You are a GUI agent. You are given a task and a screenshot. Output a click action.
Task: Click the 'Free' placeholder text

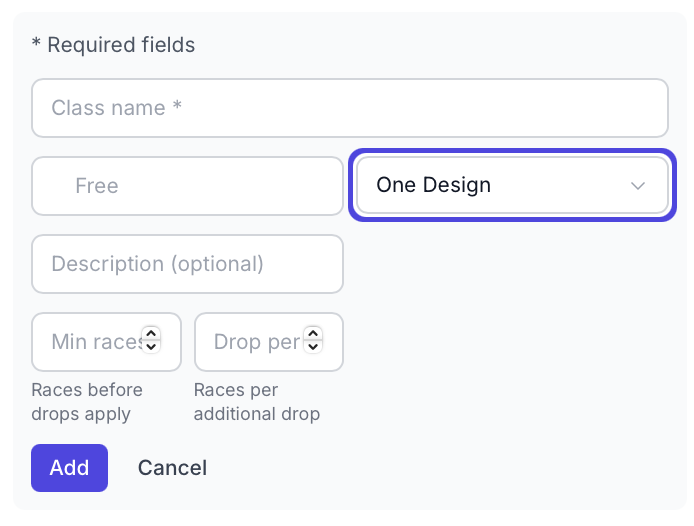97,186
